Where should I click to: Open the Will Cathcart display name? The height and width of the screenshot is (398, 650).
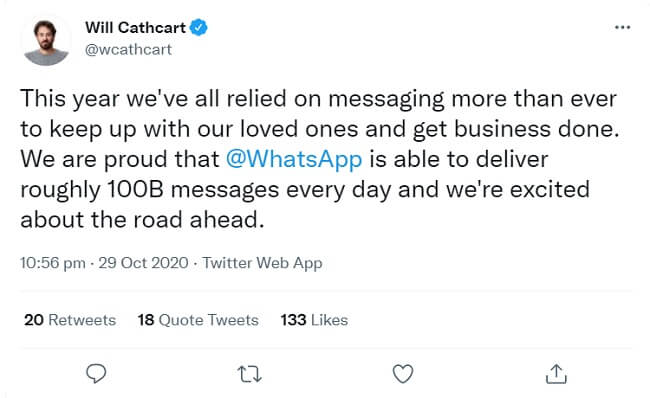[x=136, y=27]
